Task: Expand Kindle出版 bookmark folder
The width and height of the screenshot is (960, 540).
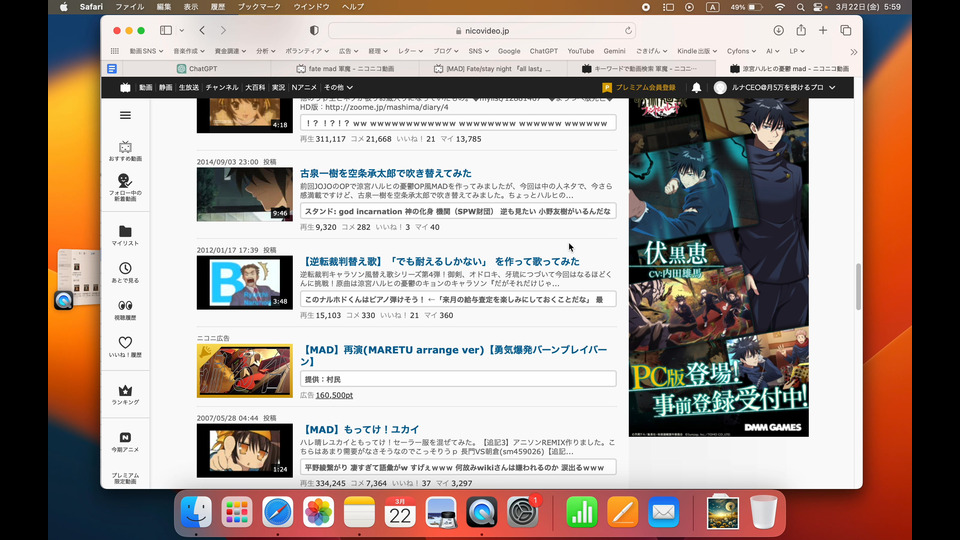Action: click(697, 51)
